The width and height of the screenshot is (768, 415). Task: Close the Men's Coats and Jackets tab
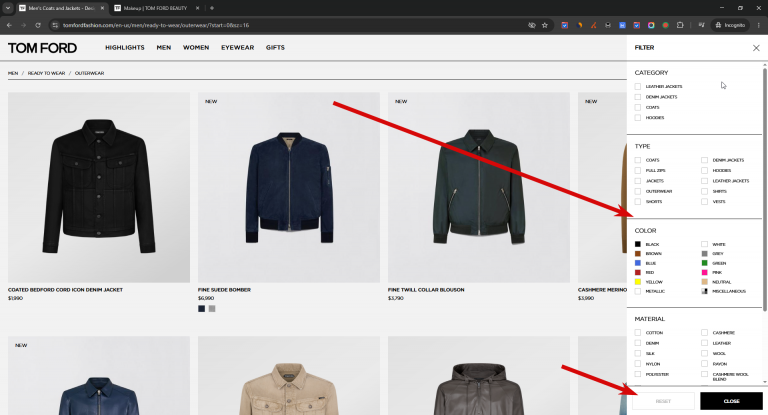point(102,8)
